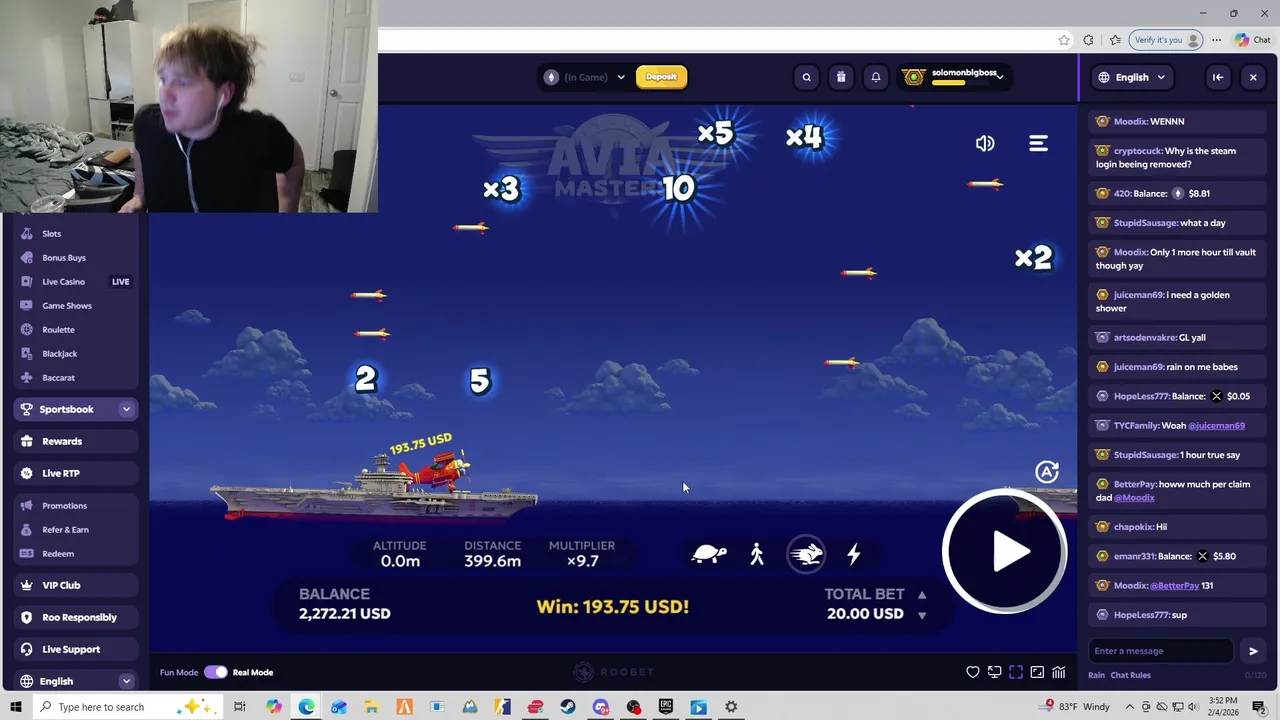1280x720 pixels.
Task: Open browser settings three dots menu
Action: (1216, 40)
